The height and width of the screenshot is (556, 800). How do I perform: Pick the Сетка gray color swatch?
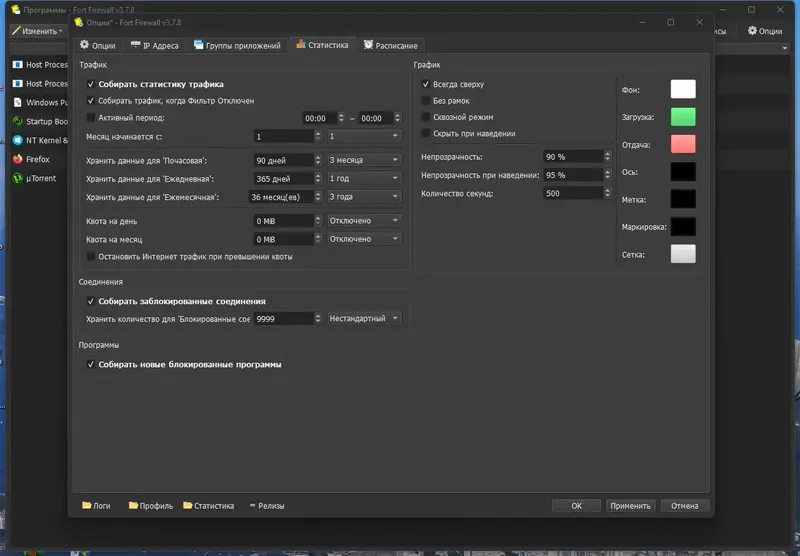point(683,254)
